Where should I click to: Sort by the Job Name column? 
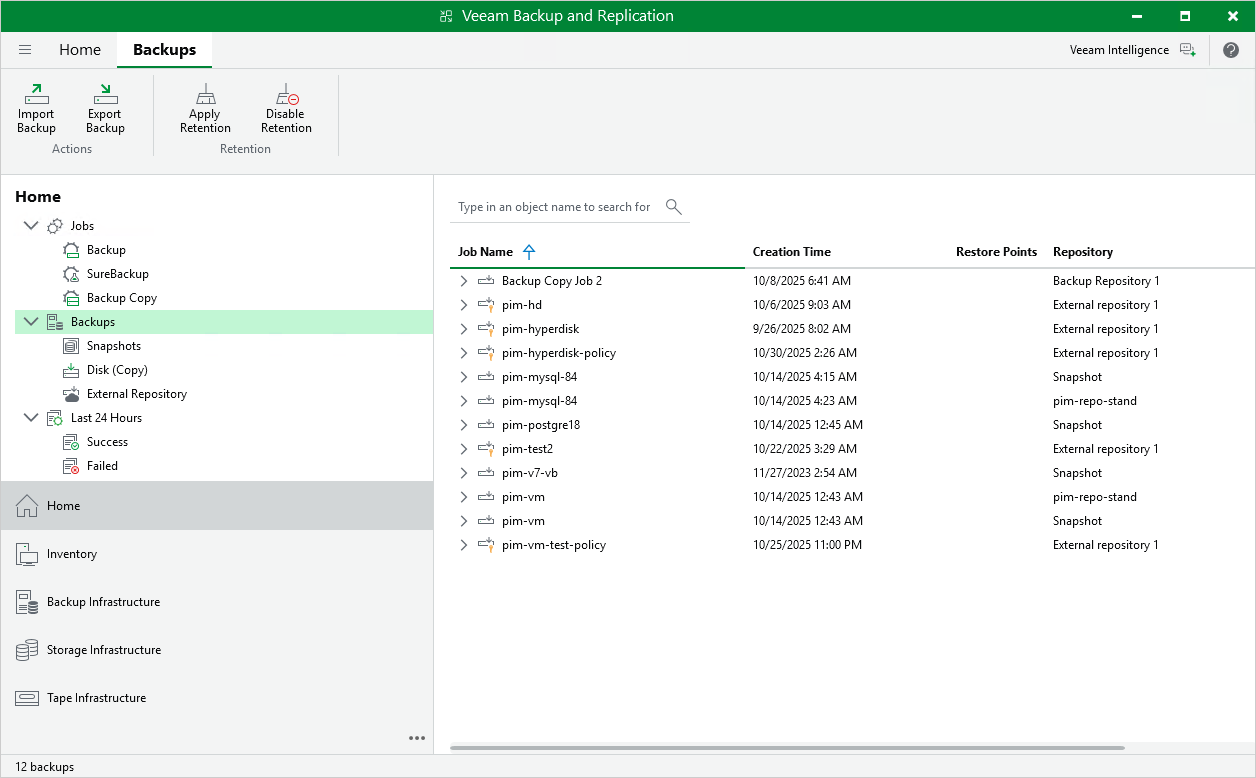[x=485, y=252]
